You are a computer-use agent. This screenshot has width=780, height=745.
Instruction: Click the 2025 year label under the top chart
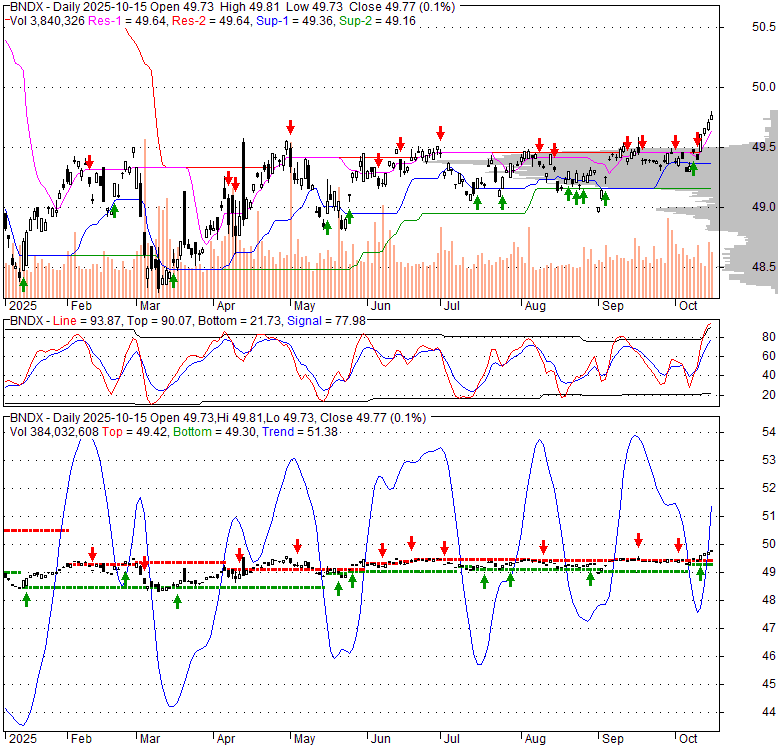coord(23,306)
